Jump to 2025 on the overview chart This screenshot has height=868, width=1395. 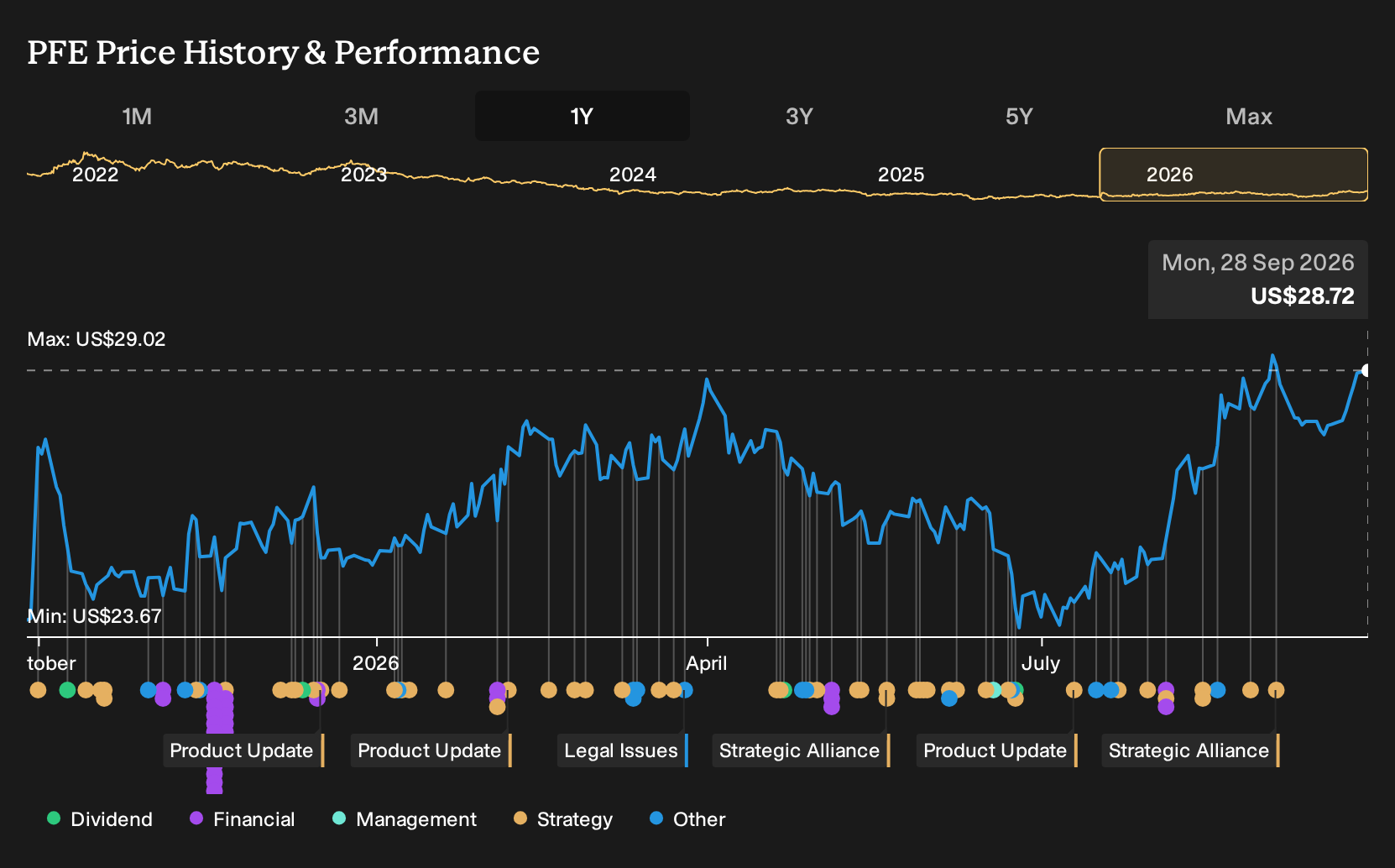point(901,175)
